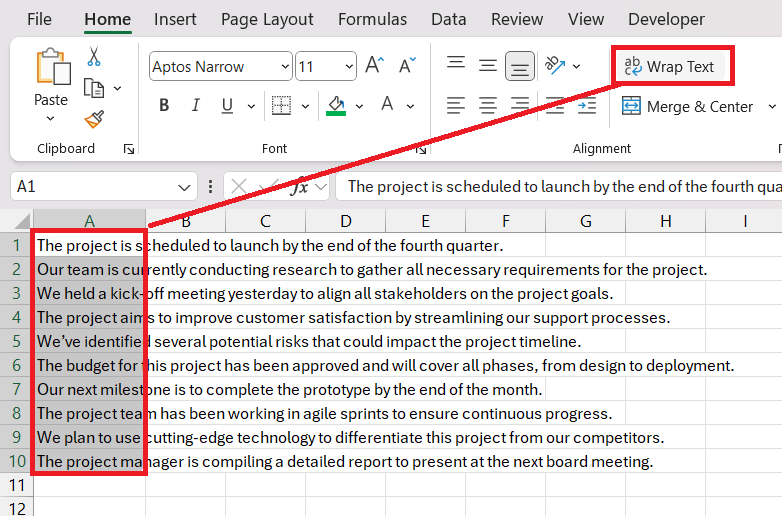Click Align Left icon

pos(455,106)
